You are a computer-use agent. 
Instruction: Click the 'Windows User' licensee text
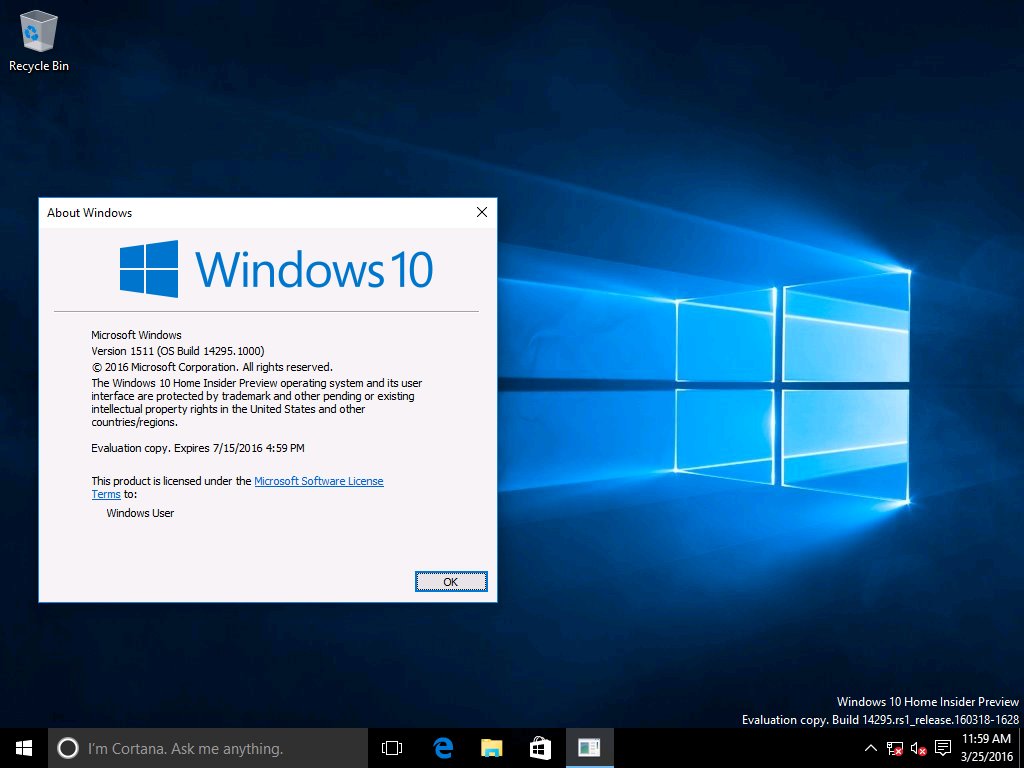tap(140, 513)
